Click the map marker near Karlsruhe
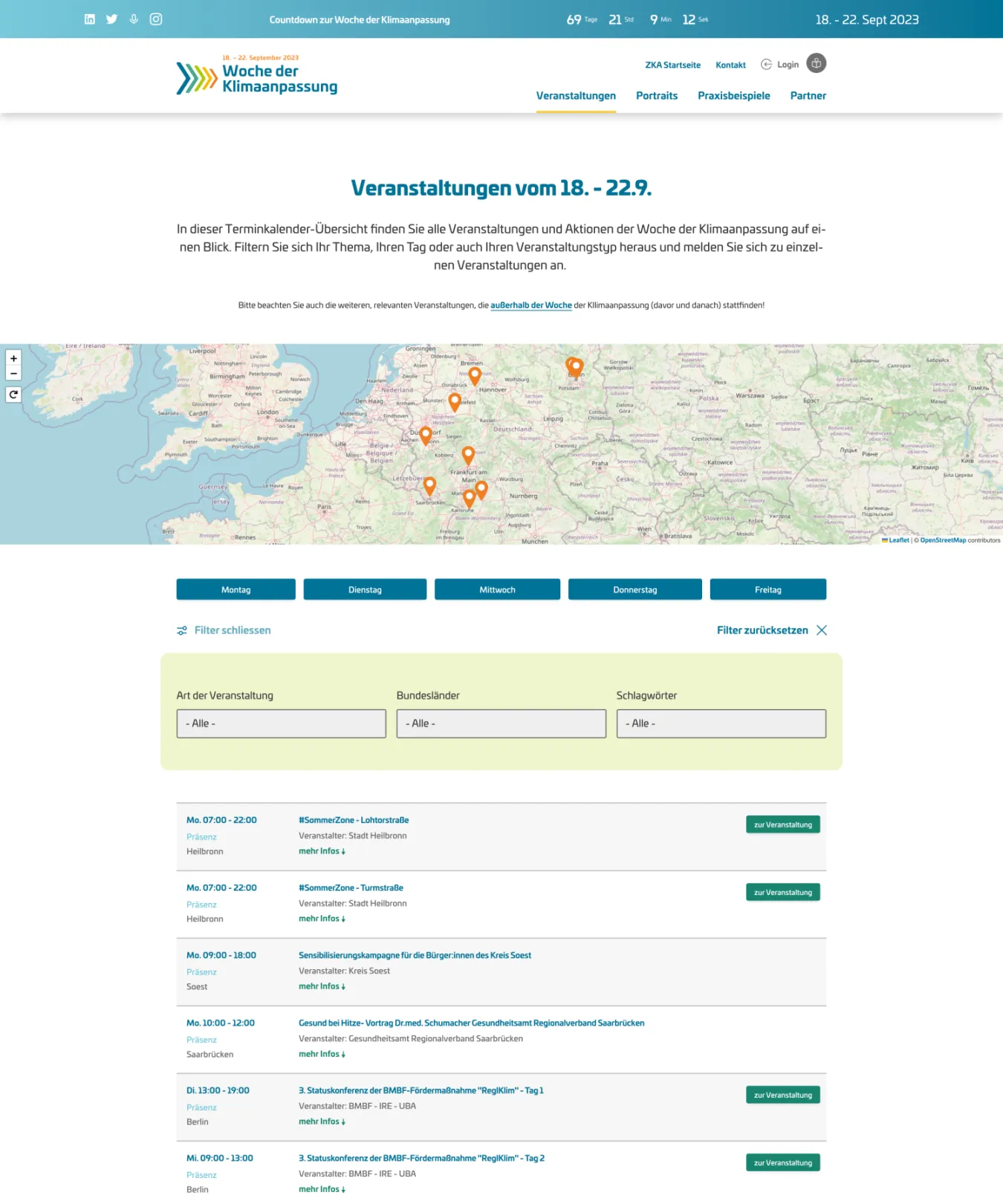Image resolution: width=1003 pixels, height=1204 pixels. pyautogui.click(x=469, y=499)
